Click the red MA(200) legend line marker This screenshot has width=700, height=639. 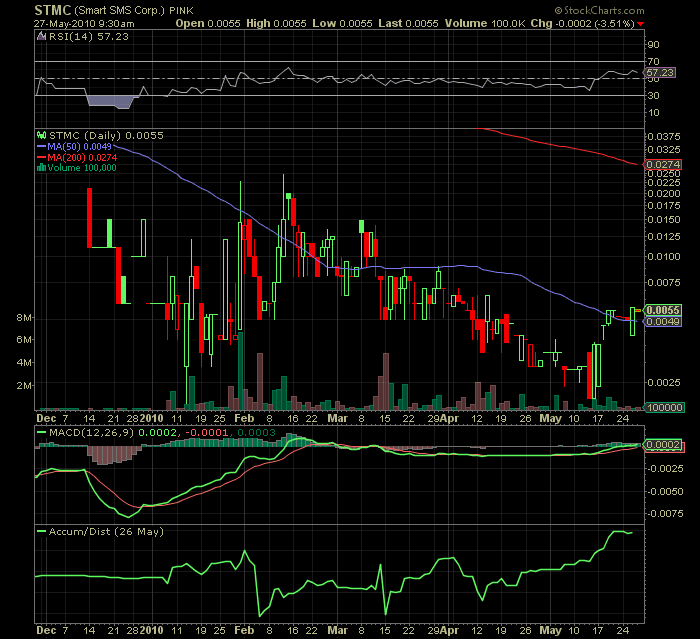click(x=41, y=157)
